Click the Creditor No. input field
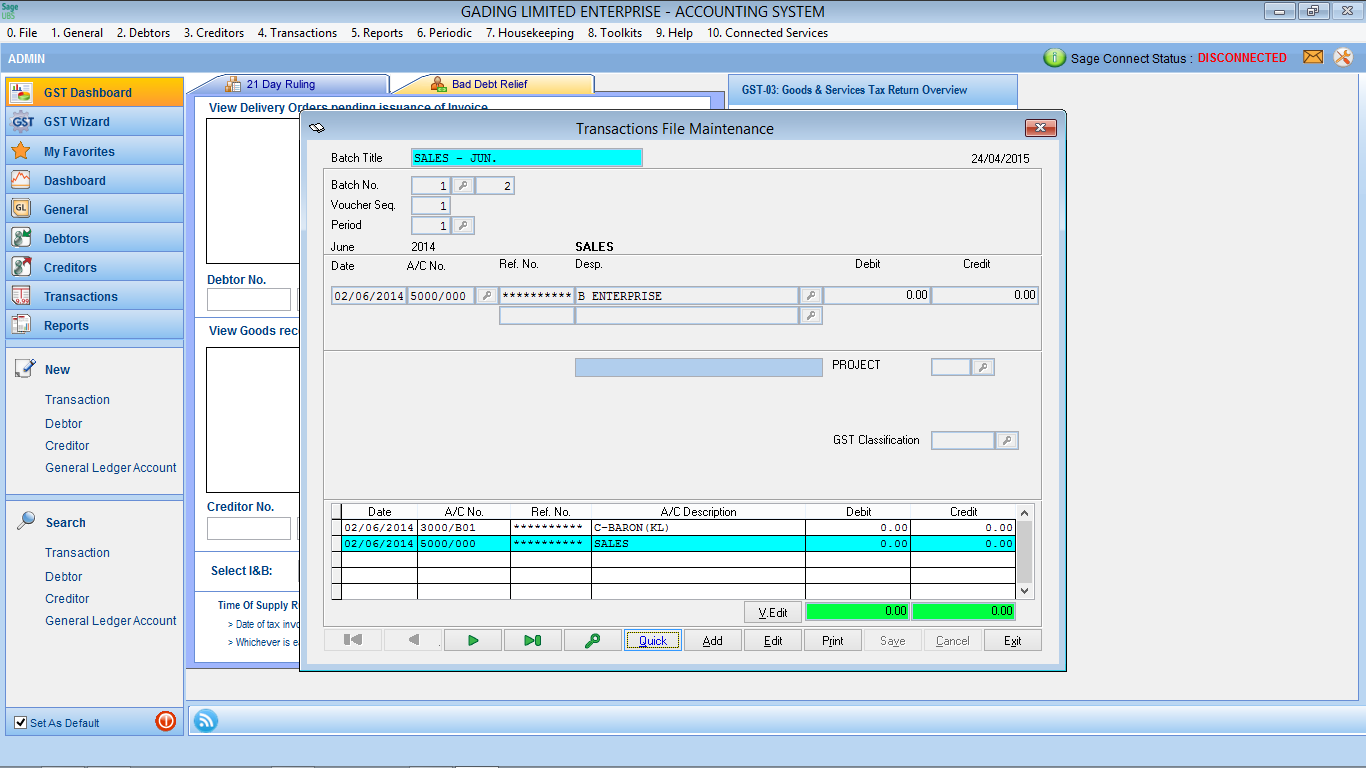The height and width of the screenshot is (768, 1366). pyautogui.click(x=249, y=528)
